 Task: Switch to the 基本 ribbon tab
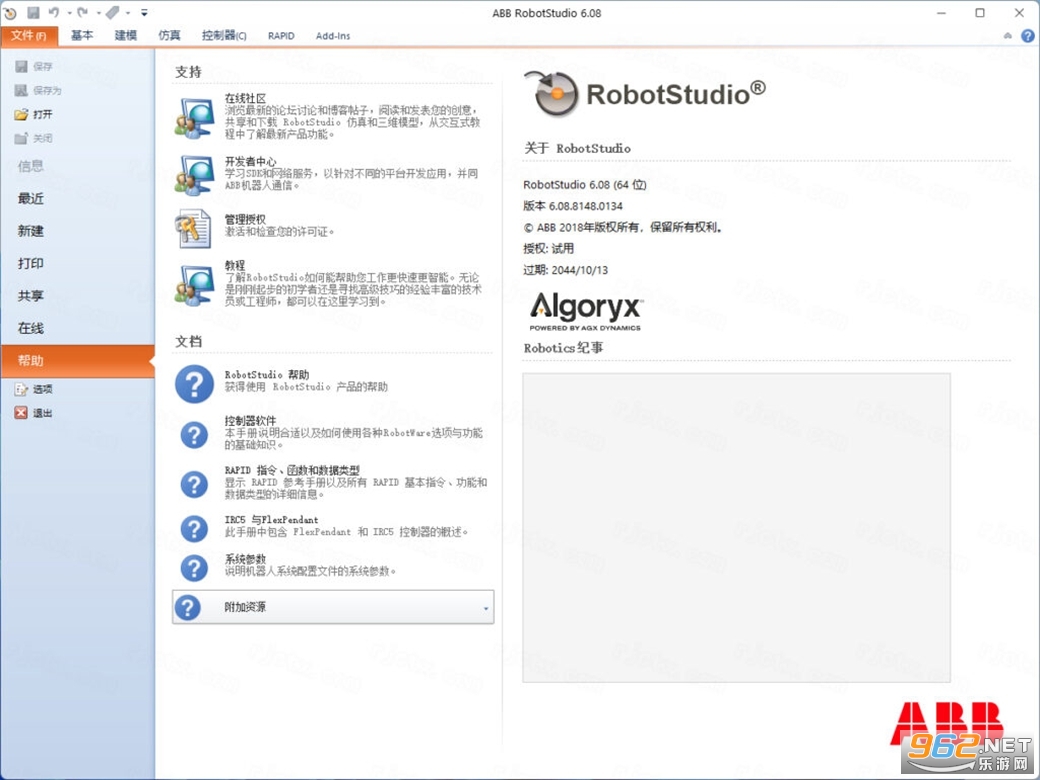click(x=82, y=36)
